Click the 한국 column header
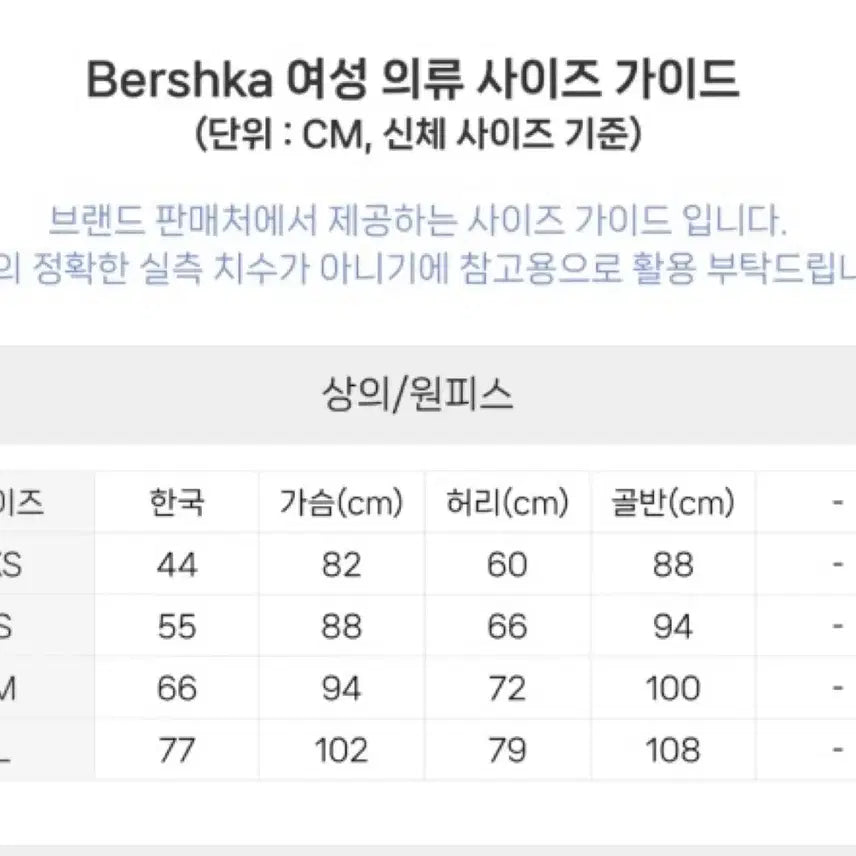856x856 pixels. coord(176,502)
